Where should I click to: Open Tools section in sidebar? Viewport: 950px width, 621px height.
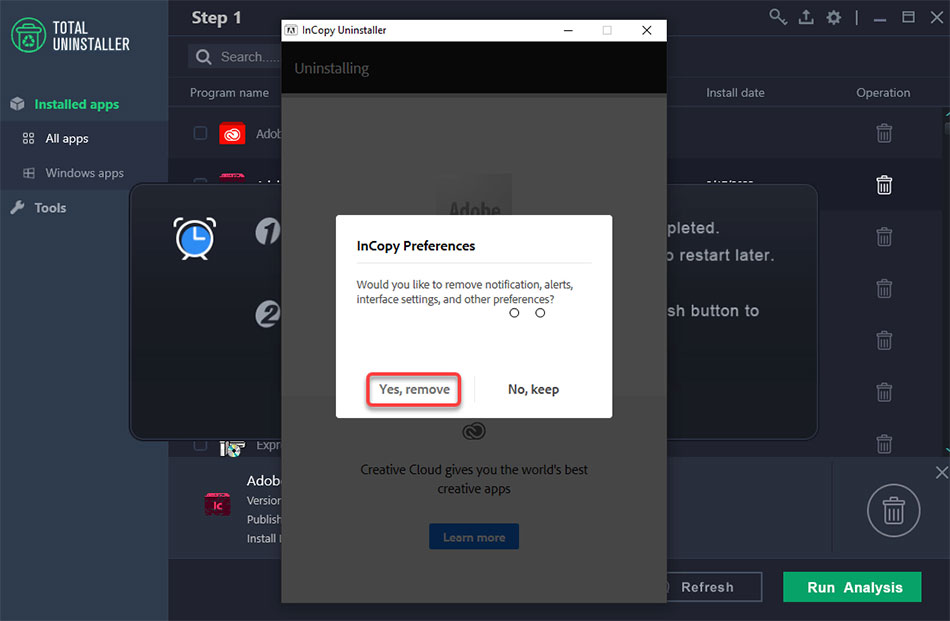[50, 208]
